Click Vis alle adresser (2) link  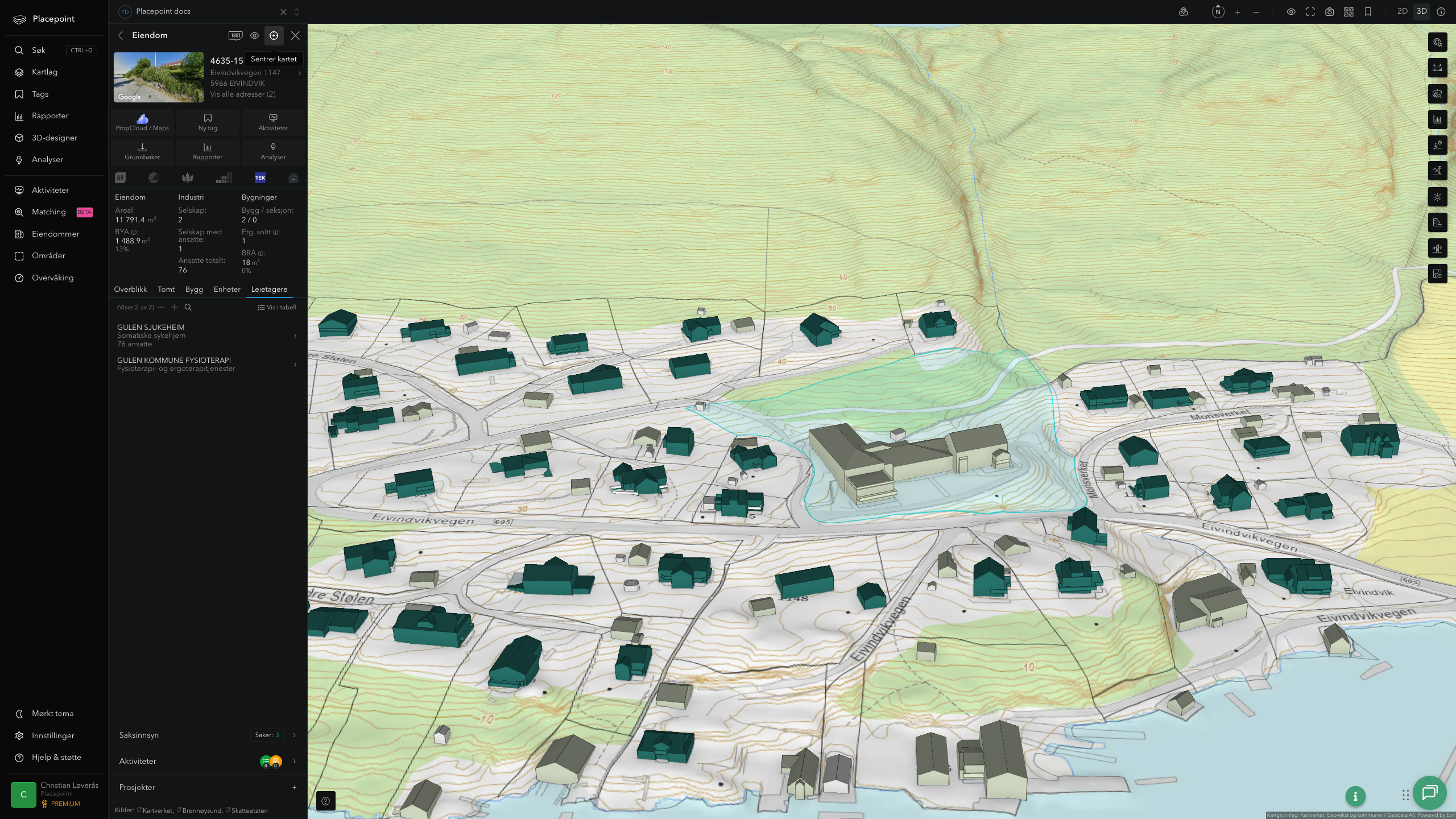coord(243,94)
